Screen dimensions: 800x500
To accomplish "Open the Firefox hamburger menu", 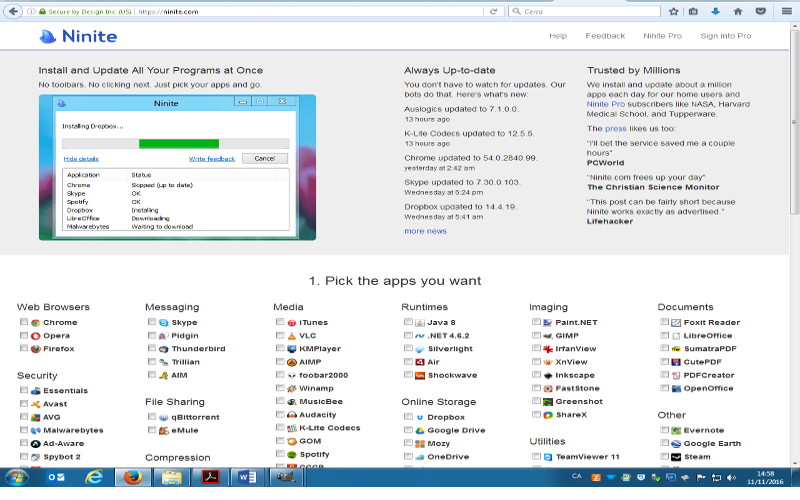I will tap(781, 11).
